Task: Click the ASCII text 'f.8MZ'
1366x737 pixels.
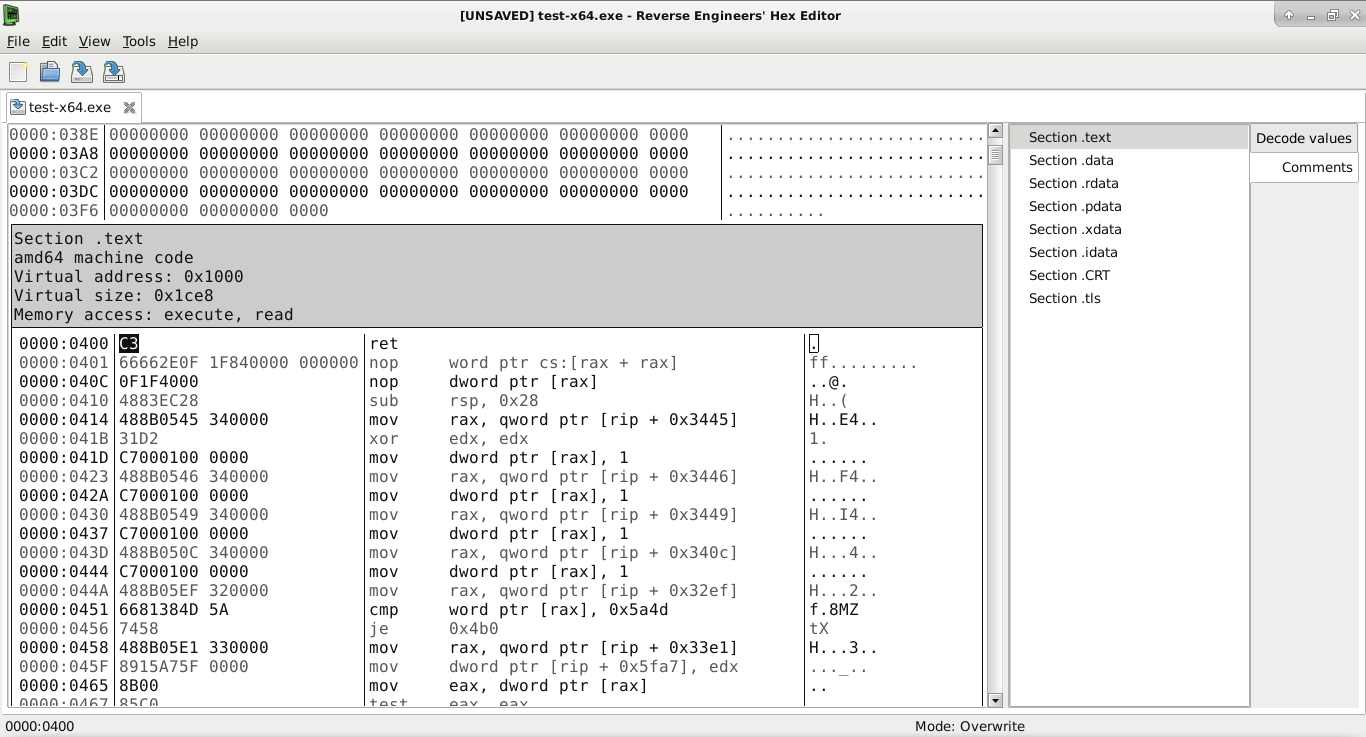Action: [x=834, y=610]
